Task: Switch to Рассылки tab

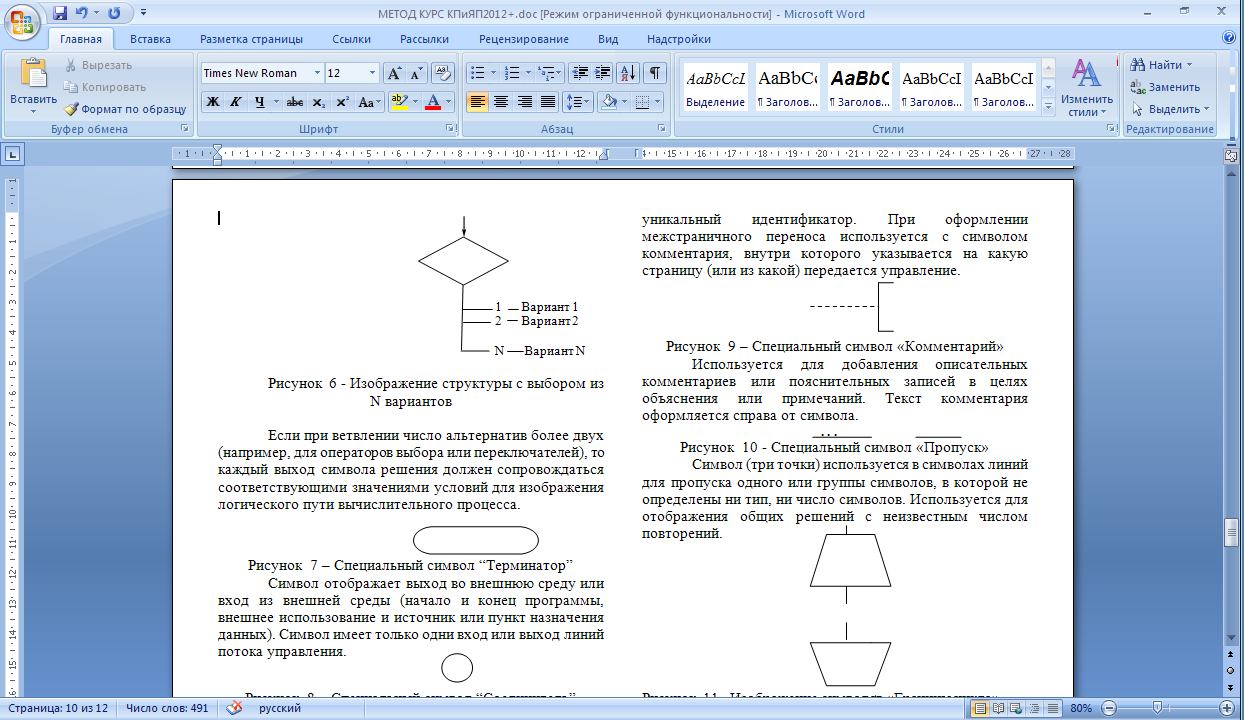Action: (x=424, y=39)
